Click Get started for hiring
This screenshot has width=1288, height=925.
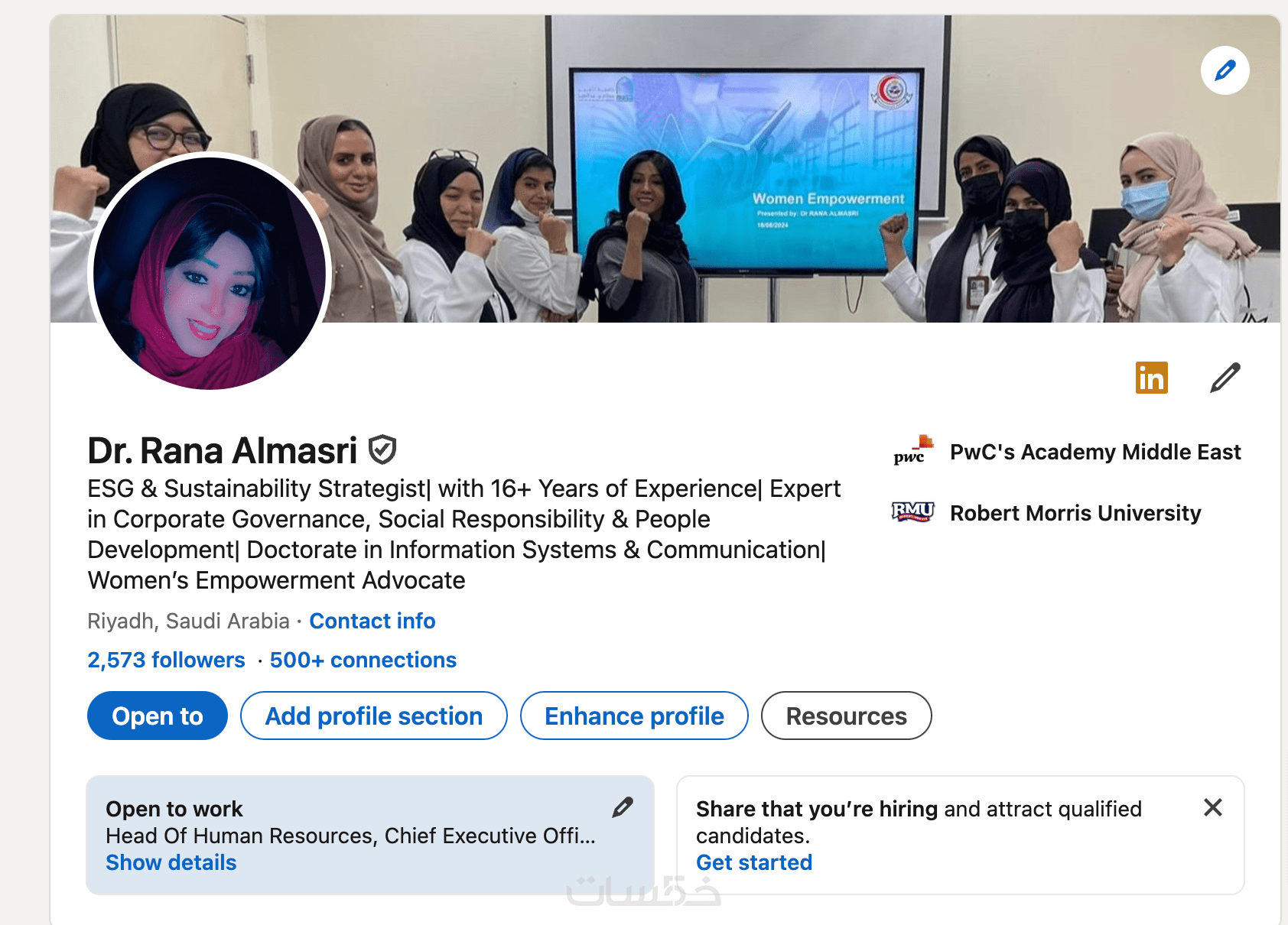(x=754, y=862)
